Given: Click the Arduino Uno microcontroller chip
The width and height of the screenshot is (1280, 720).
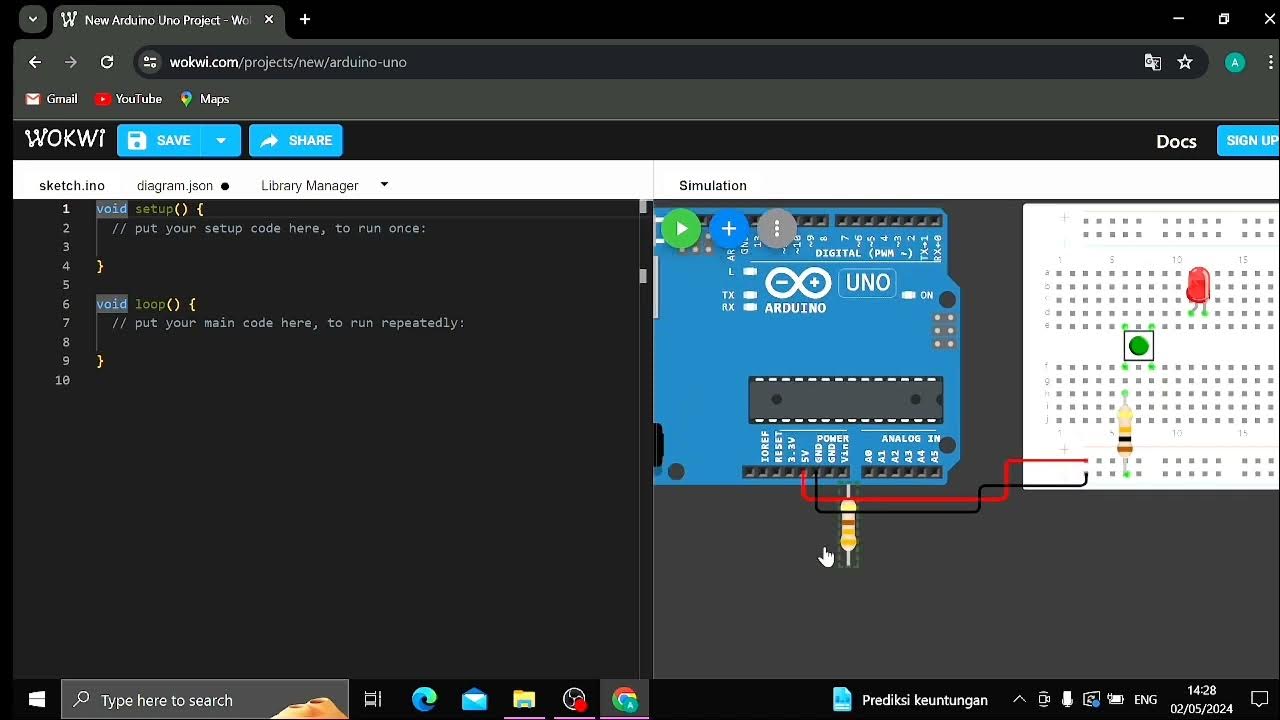Looking at the screenshot, I should (846, 400).
